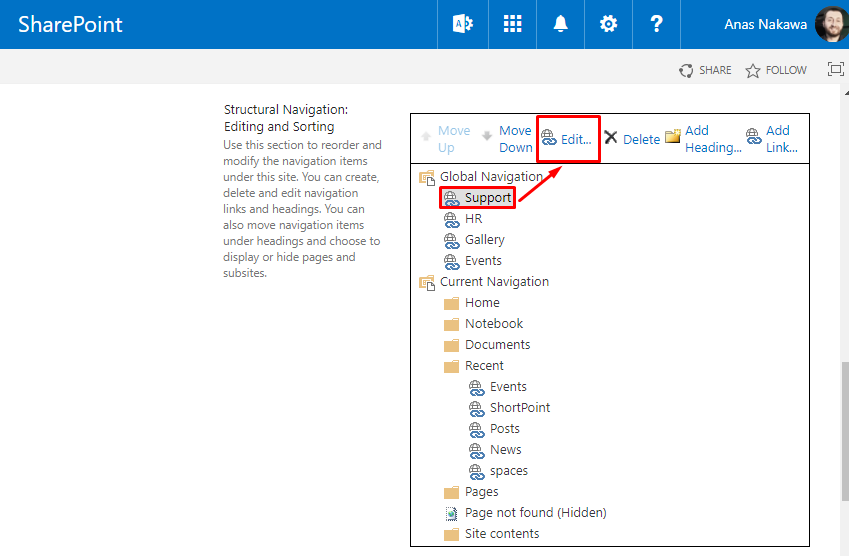
Task: Select Events under Global Navigation
Action: (483, 261)
